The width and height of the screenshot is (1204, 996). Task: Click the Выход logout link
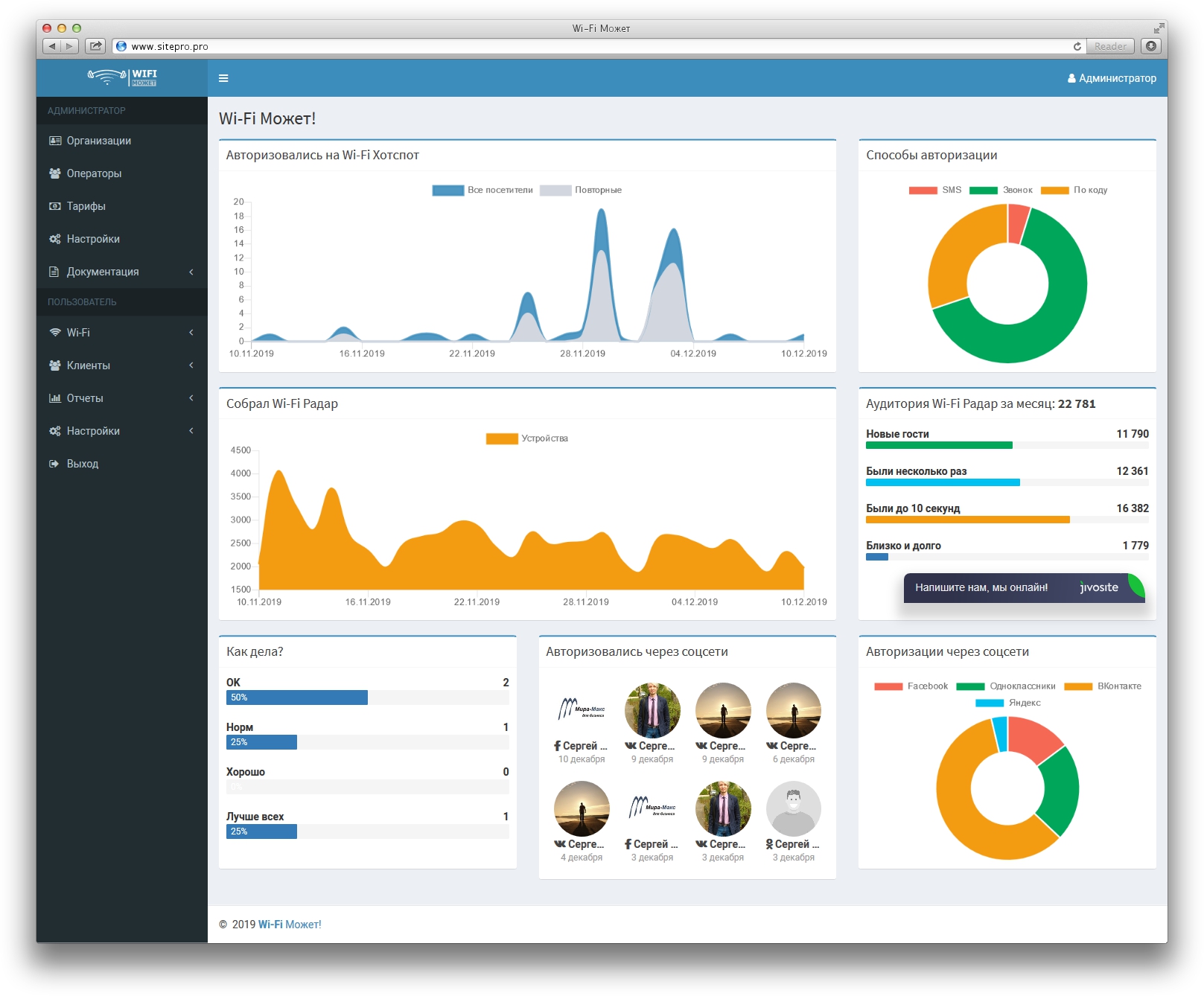click(83, 464)
